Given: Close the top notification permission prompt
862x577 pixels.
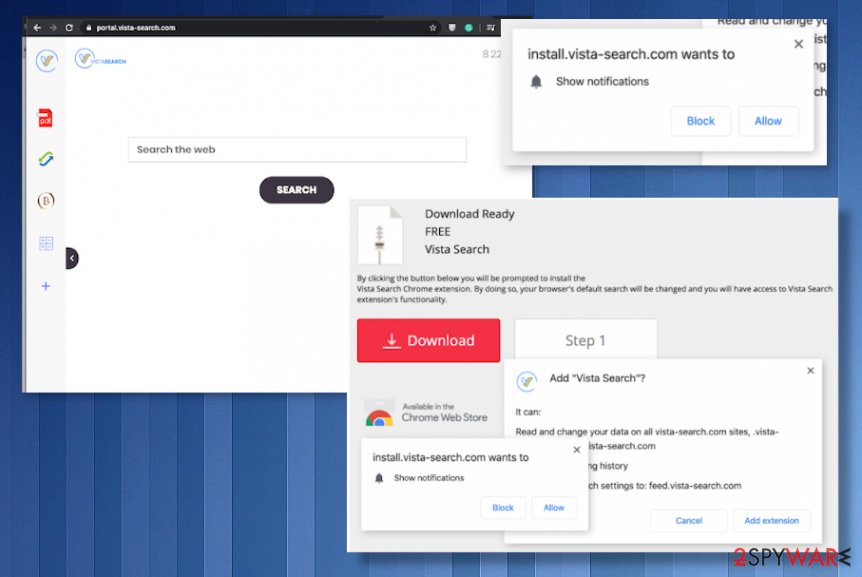Looking at the screenshot, I should click(798, 44).
